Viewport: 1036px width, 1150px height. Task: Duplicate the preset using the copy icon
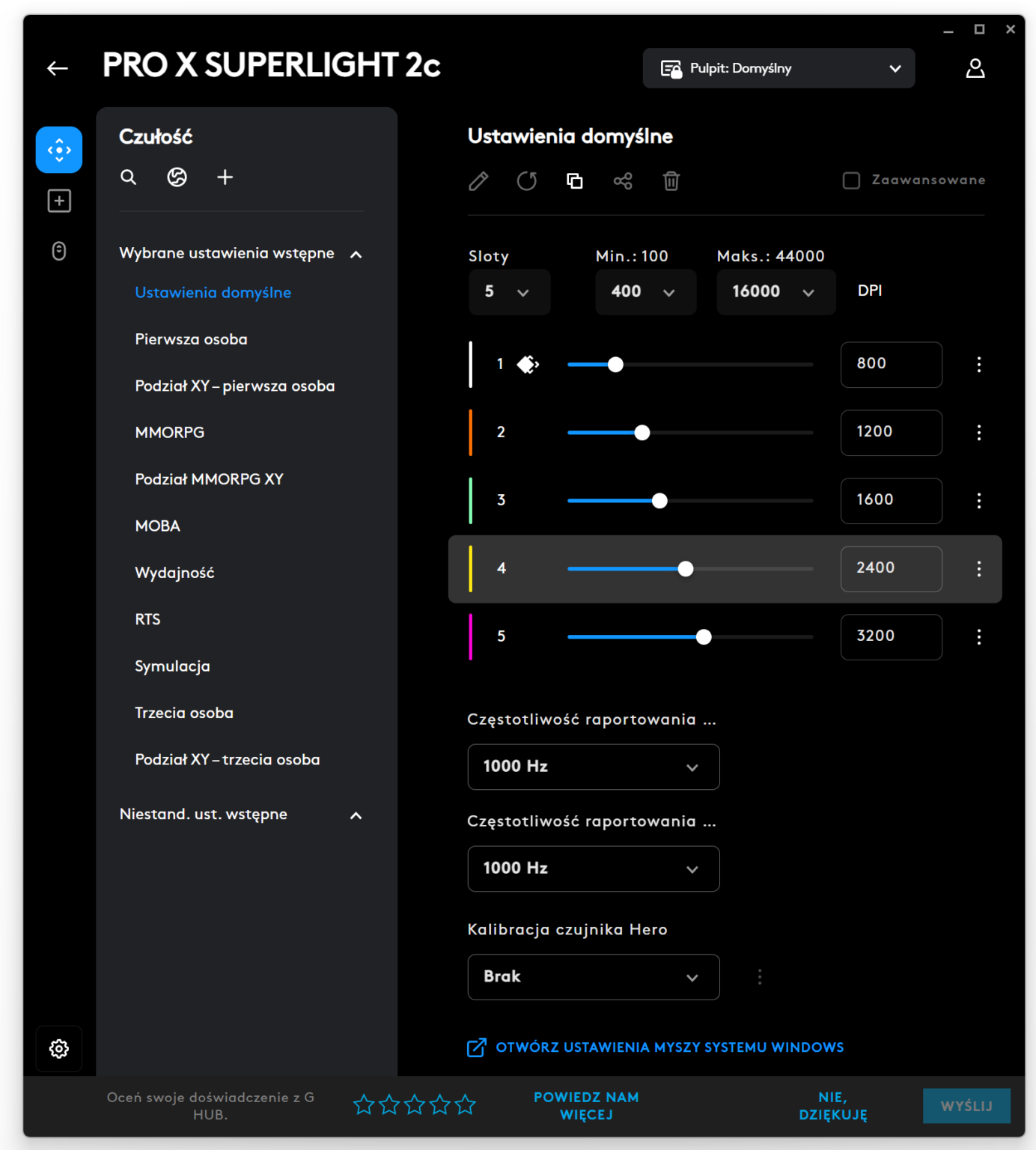pos(575,180)
